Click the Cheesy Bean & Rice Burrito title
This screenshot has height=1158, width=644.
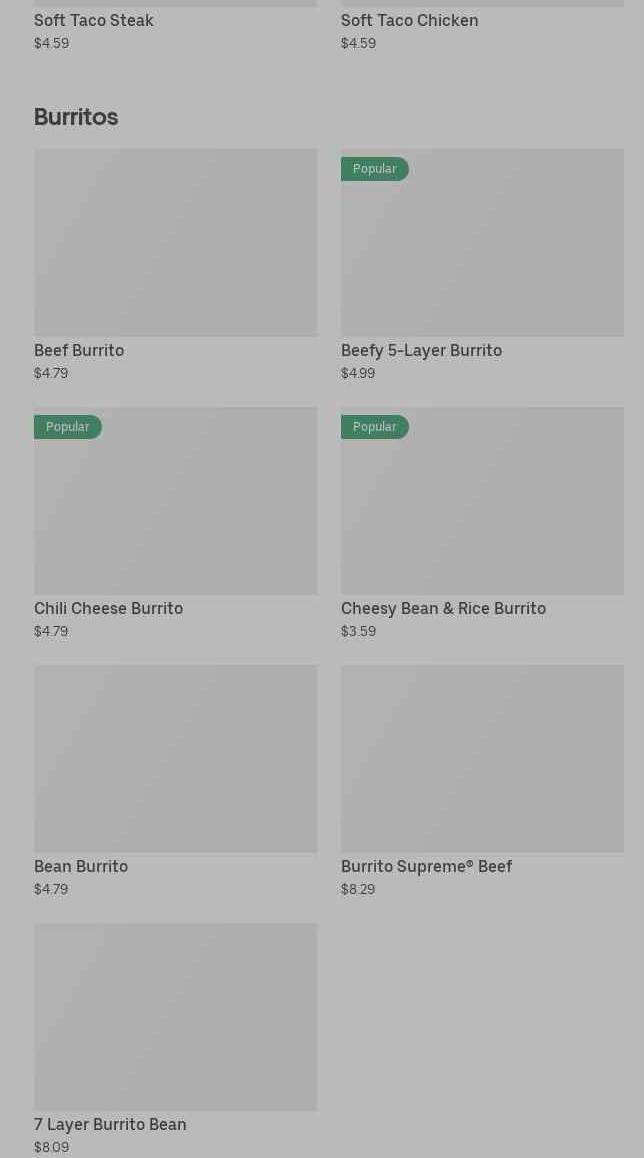coord(443,608)
